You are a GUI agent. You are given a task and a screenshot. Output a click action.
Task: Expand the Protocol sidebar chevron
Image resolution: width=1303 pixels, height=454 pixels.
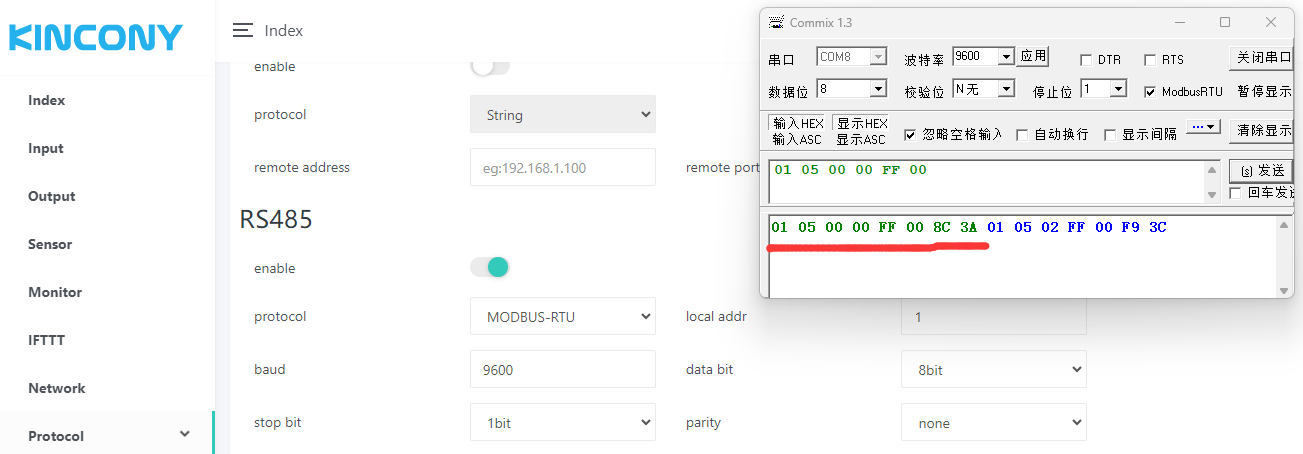(x=184, y=434)
